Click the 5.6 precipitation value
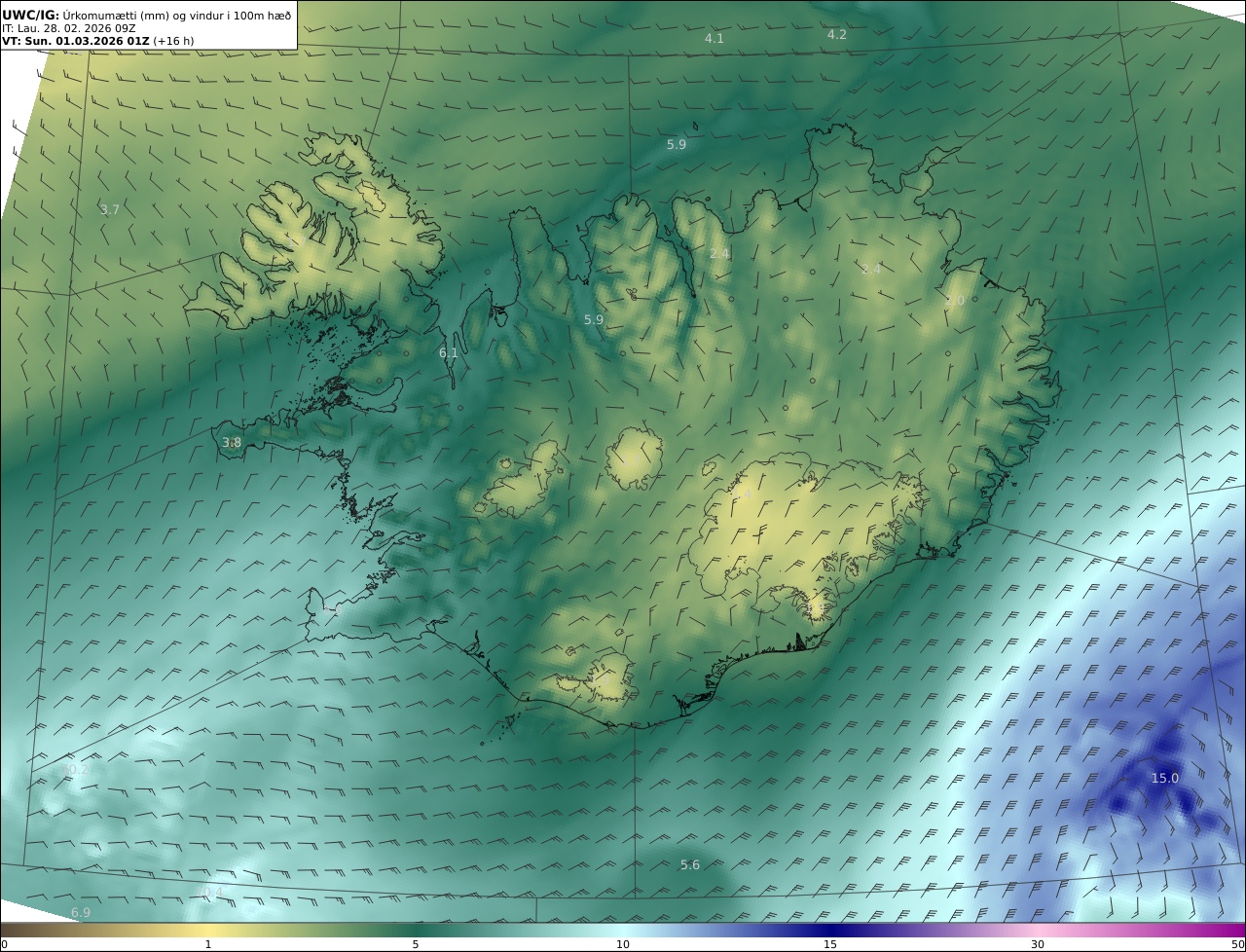The image size is (1246, 952). coord(690,864)
